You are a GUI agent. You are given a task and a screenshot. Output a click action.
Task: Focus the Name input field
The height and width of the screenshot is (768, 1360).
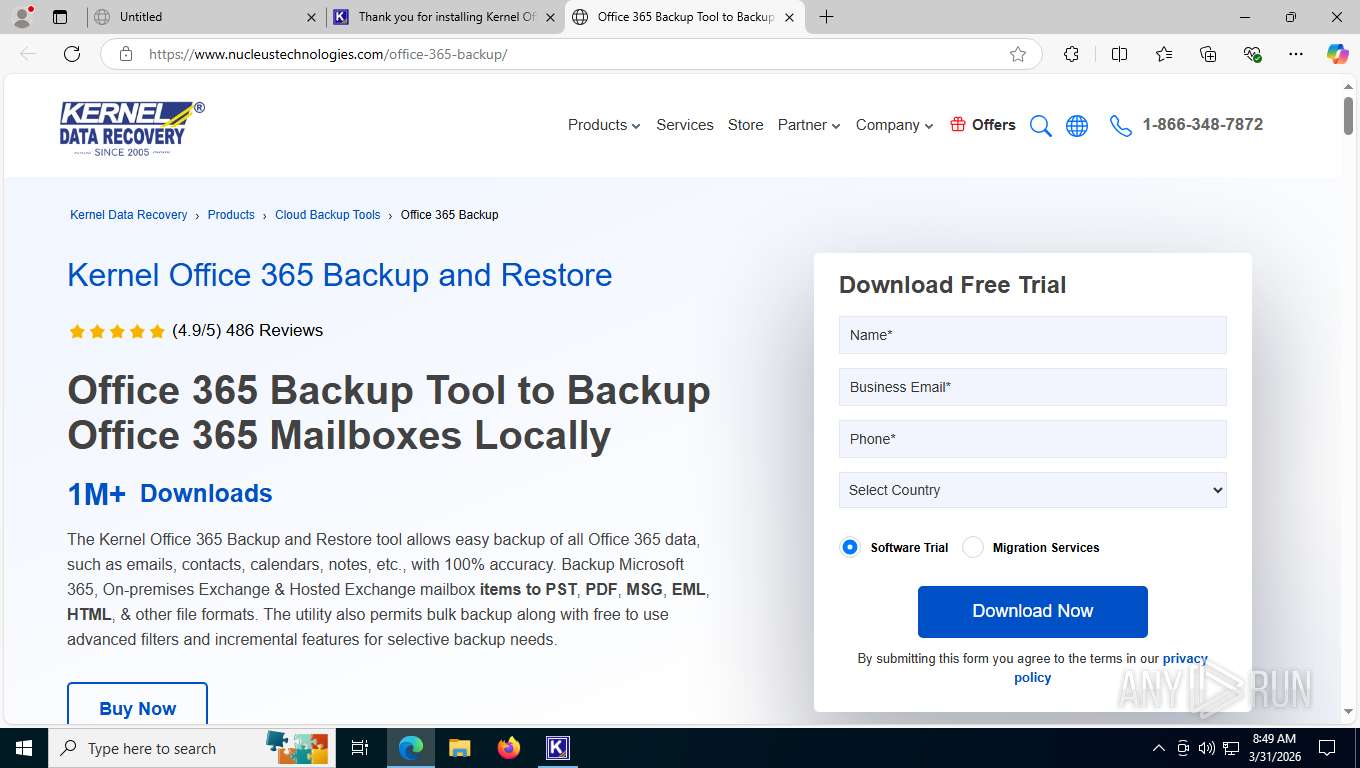point(1032,335)
